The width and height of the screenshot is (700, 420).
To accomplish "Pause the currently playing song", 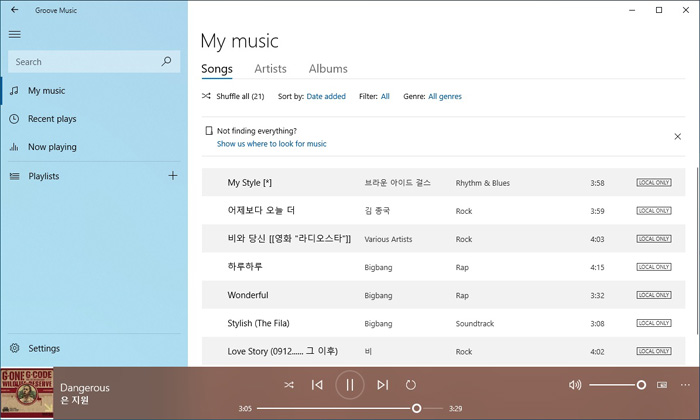I will point(349,385).
